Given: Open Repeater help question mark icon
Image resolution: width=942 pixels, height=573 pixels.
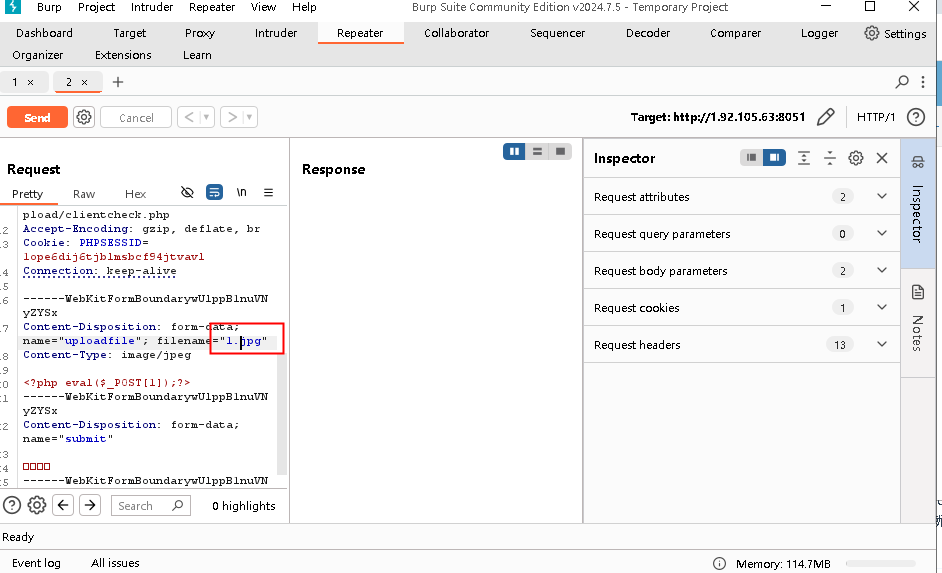Looking at the screenshot, I should [x=916, y=117].
